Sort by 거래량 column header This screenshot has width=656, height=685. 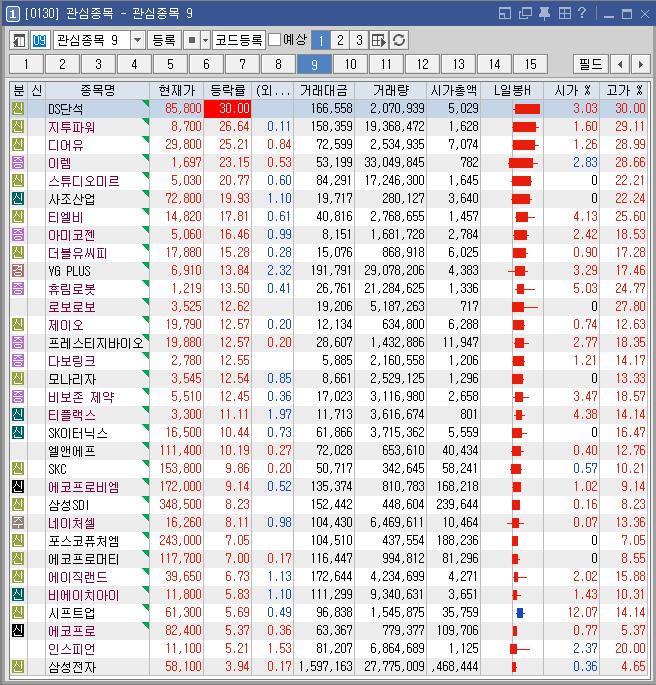coord(390,90)
